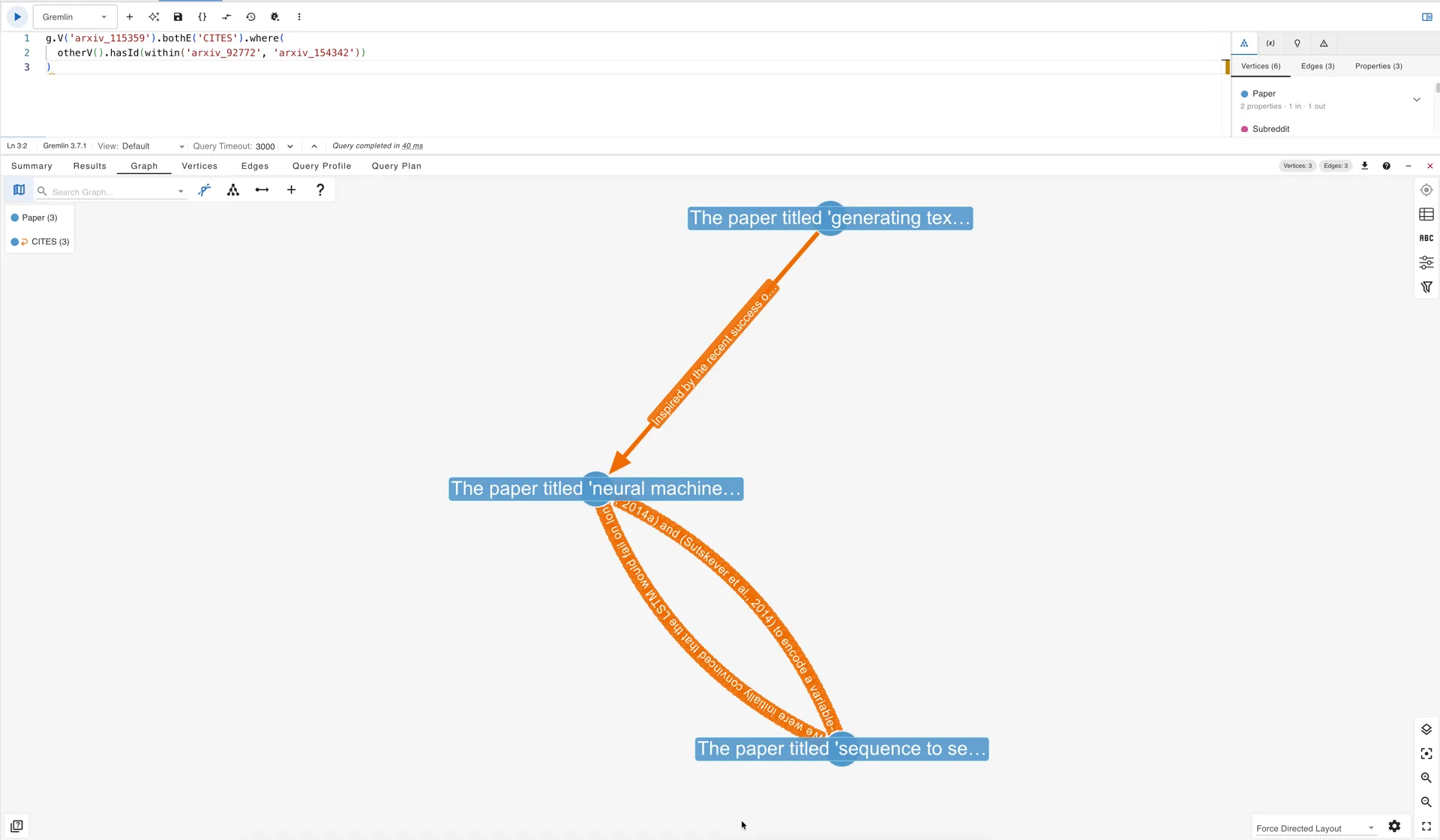Switch to Properties (3) schema tab
1440x840 pixels.
1378,66
